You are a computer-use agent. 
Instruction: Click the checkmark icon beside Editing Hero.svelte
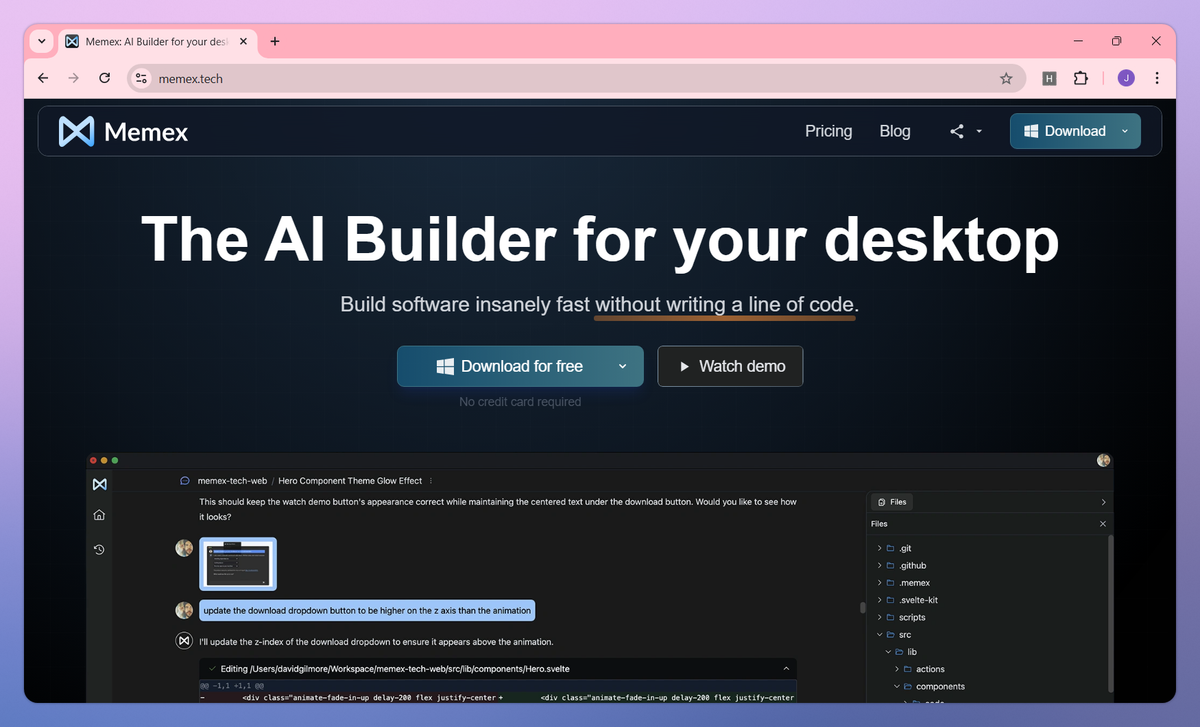click(x=212, y=668)
